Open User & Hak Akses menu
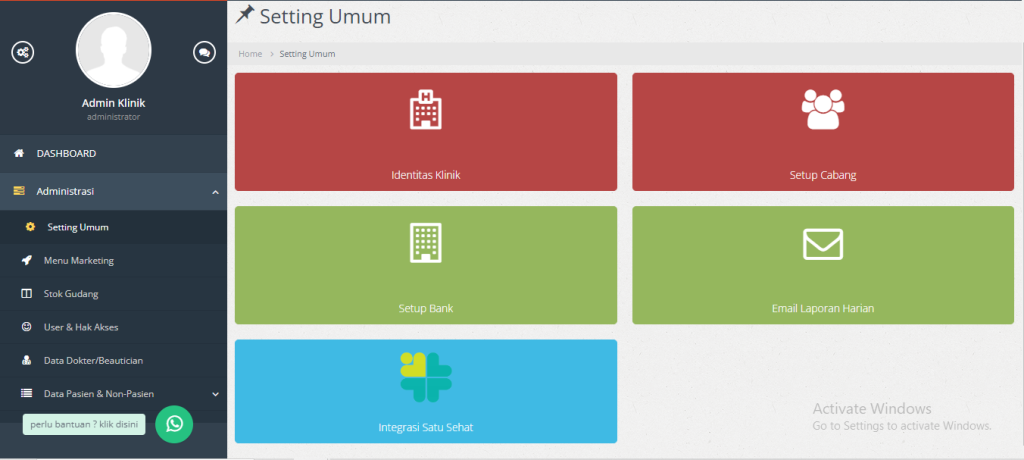The width and height of the screenshot is (1024, 460). click(81, 327)
